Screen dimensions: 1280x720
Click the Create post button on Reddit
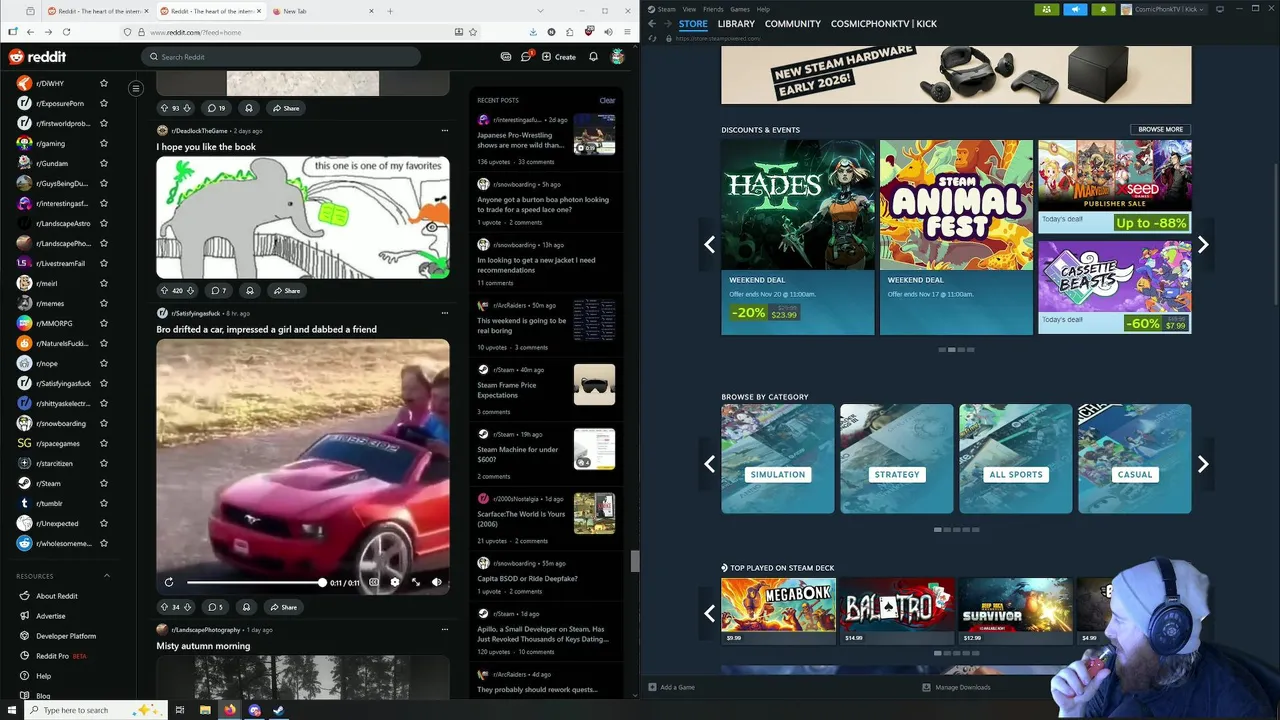coord(559,57)
